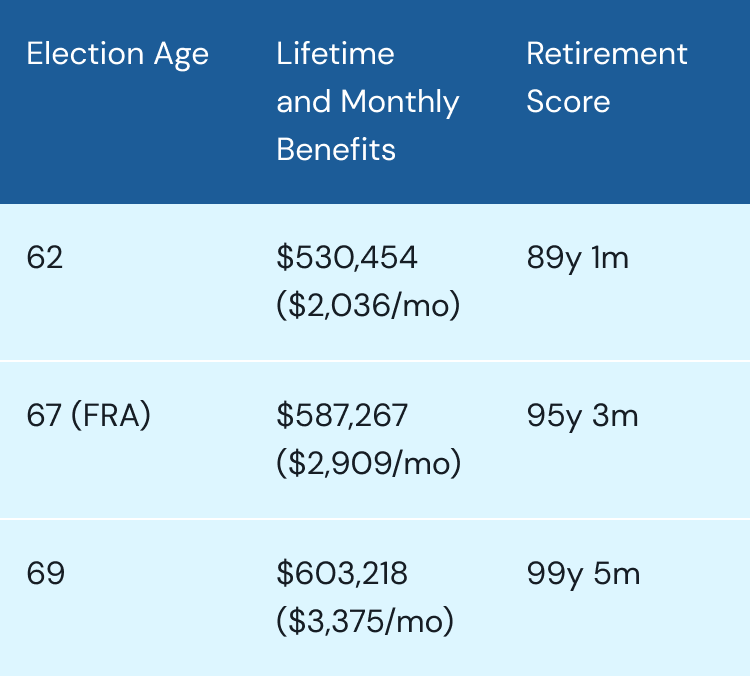Select the election age 62 cell
Image resolution: width=750 pixels, height=676 pixels.
(x=45, y=258)
